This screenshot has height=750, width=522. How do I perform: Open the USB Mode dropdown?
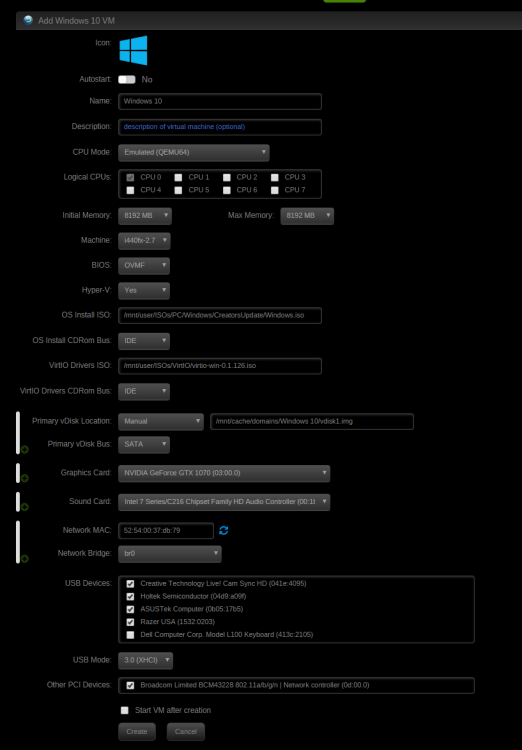(145, 660)
